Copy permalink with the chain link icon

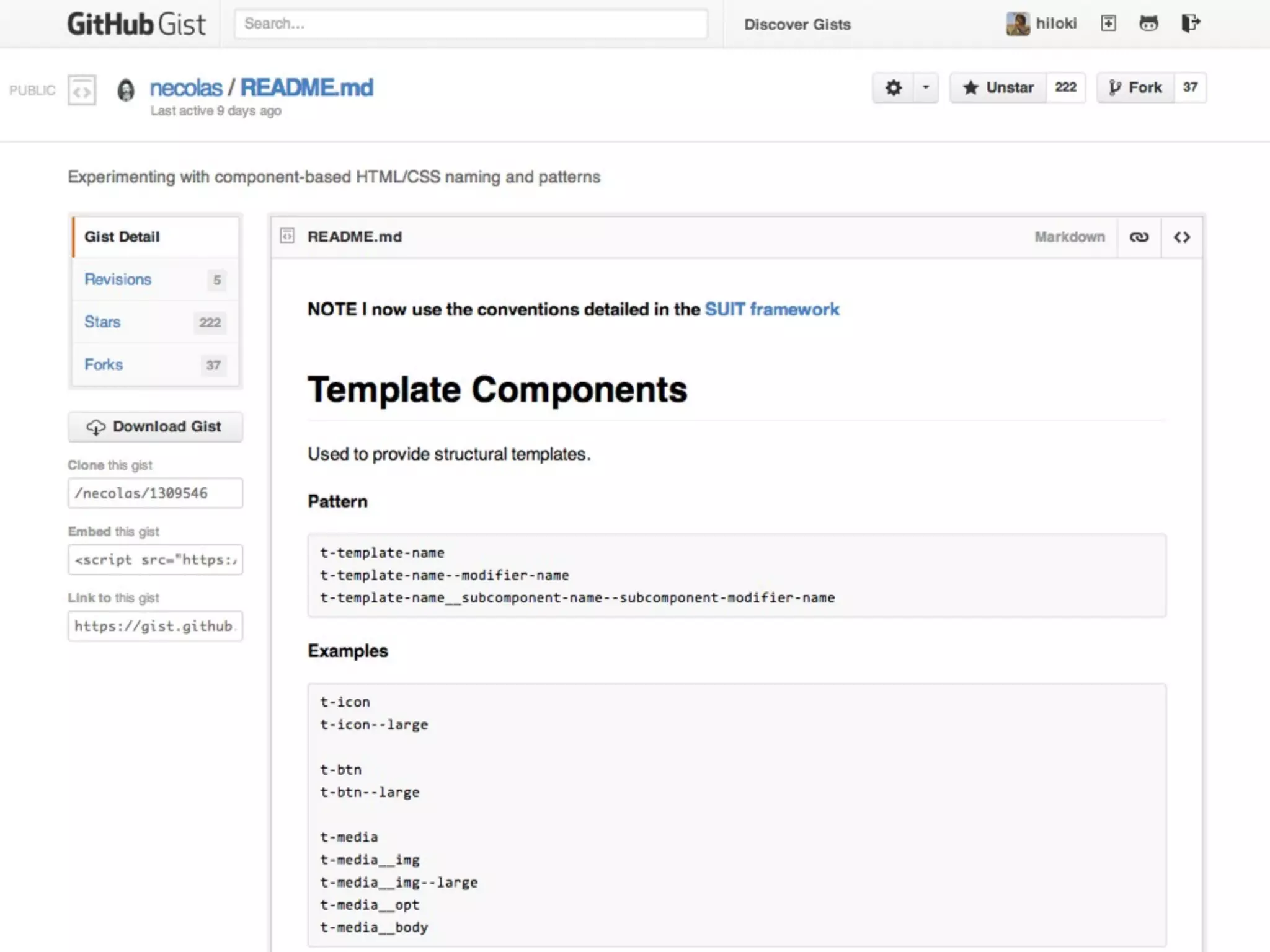pos(1139,237)
